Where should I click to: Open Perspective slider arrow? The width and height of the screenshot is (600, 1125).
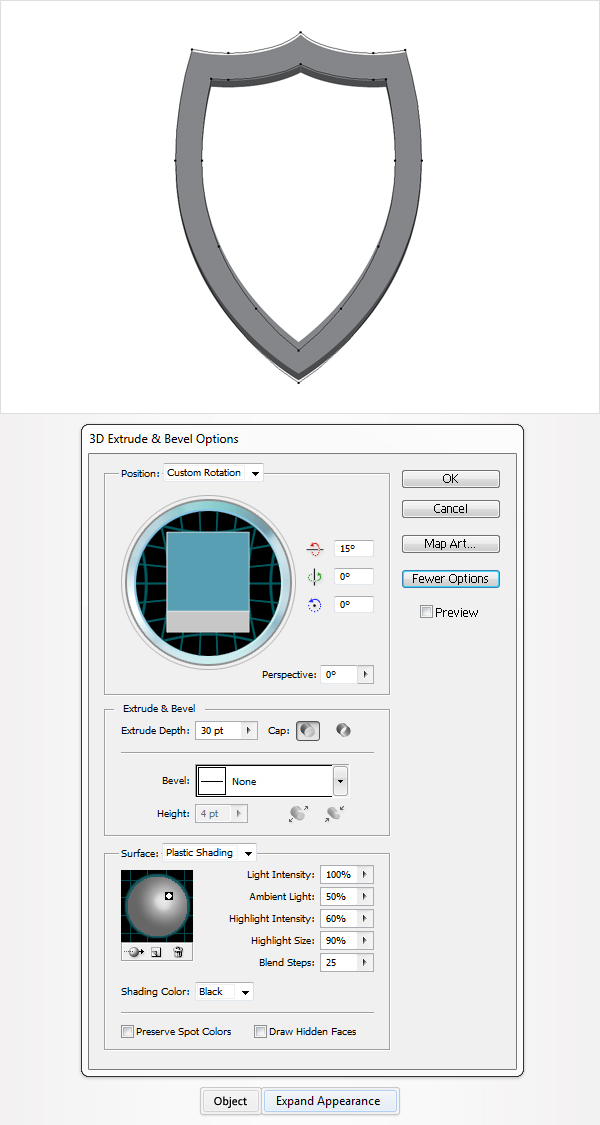366,675
